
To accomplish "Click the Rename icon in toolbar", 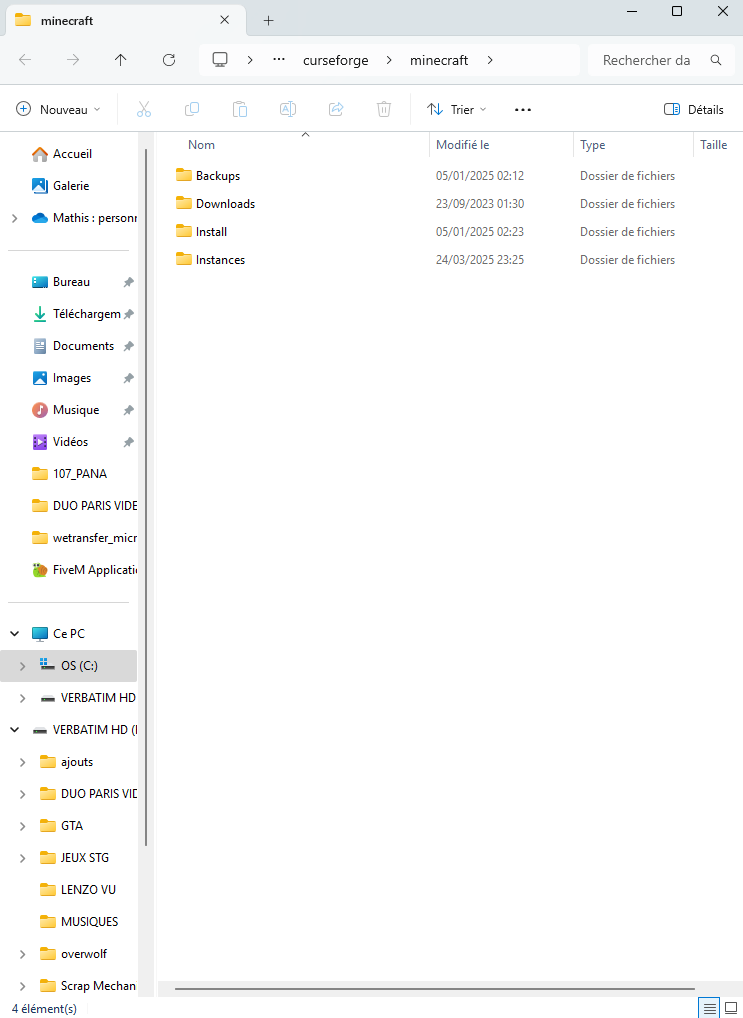I will tap(288, 109).
